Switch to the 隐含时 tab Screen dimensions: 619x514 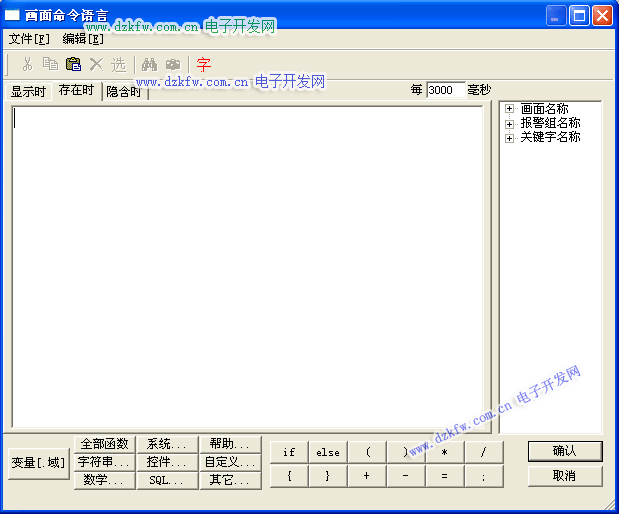pos(124,92)
